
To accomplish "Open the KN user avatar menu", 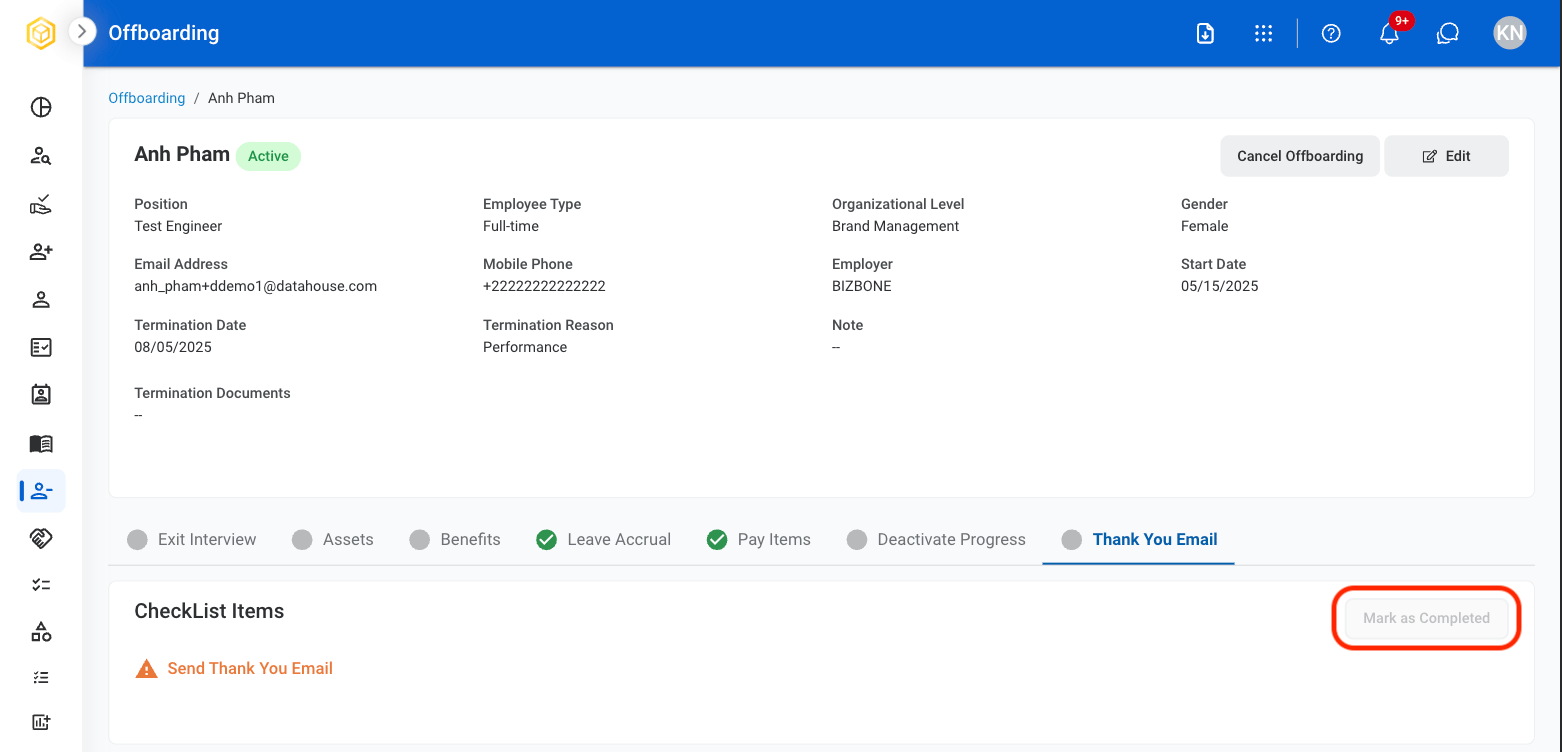I will point(1509,33).
